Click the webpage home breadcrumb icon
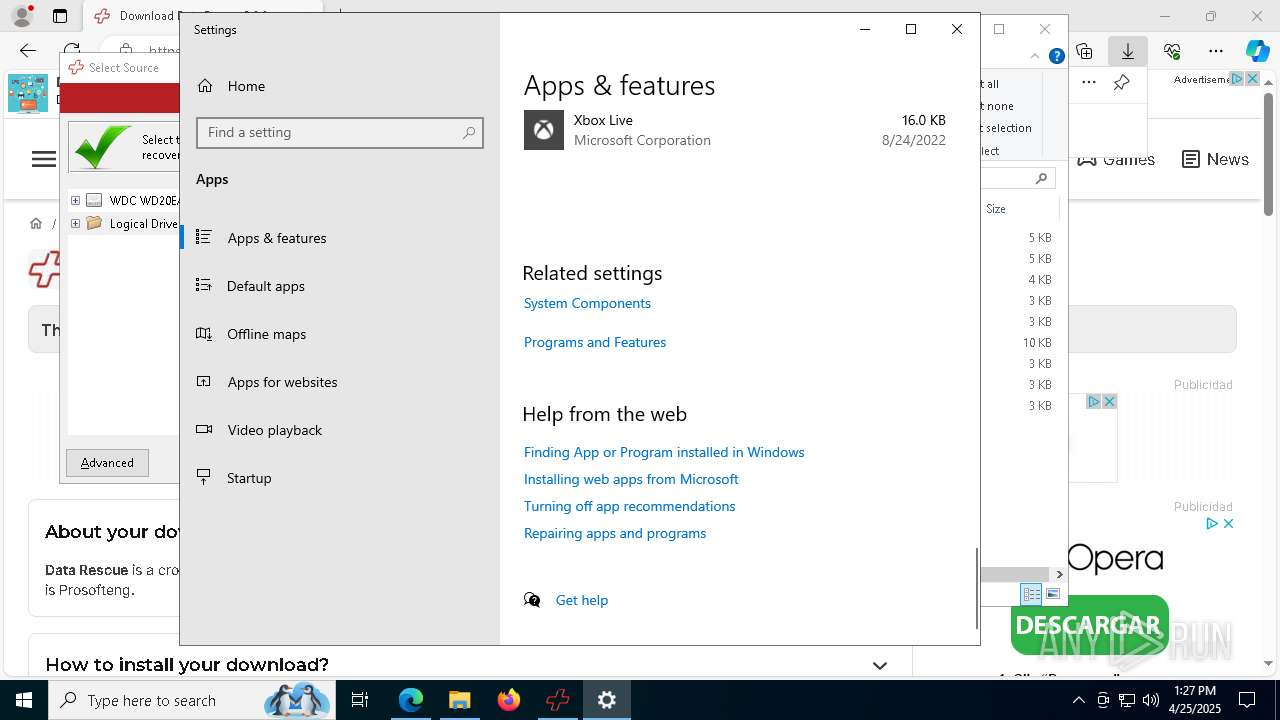Image resolution: width=1280 pixels, height=720 pixels. tap(36, 223)
